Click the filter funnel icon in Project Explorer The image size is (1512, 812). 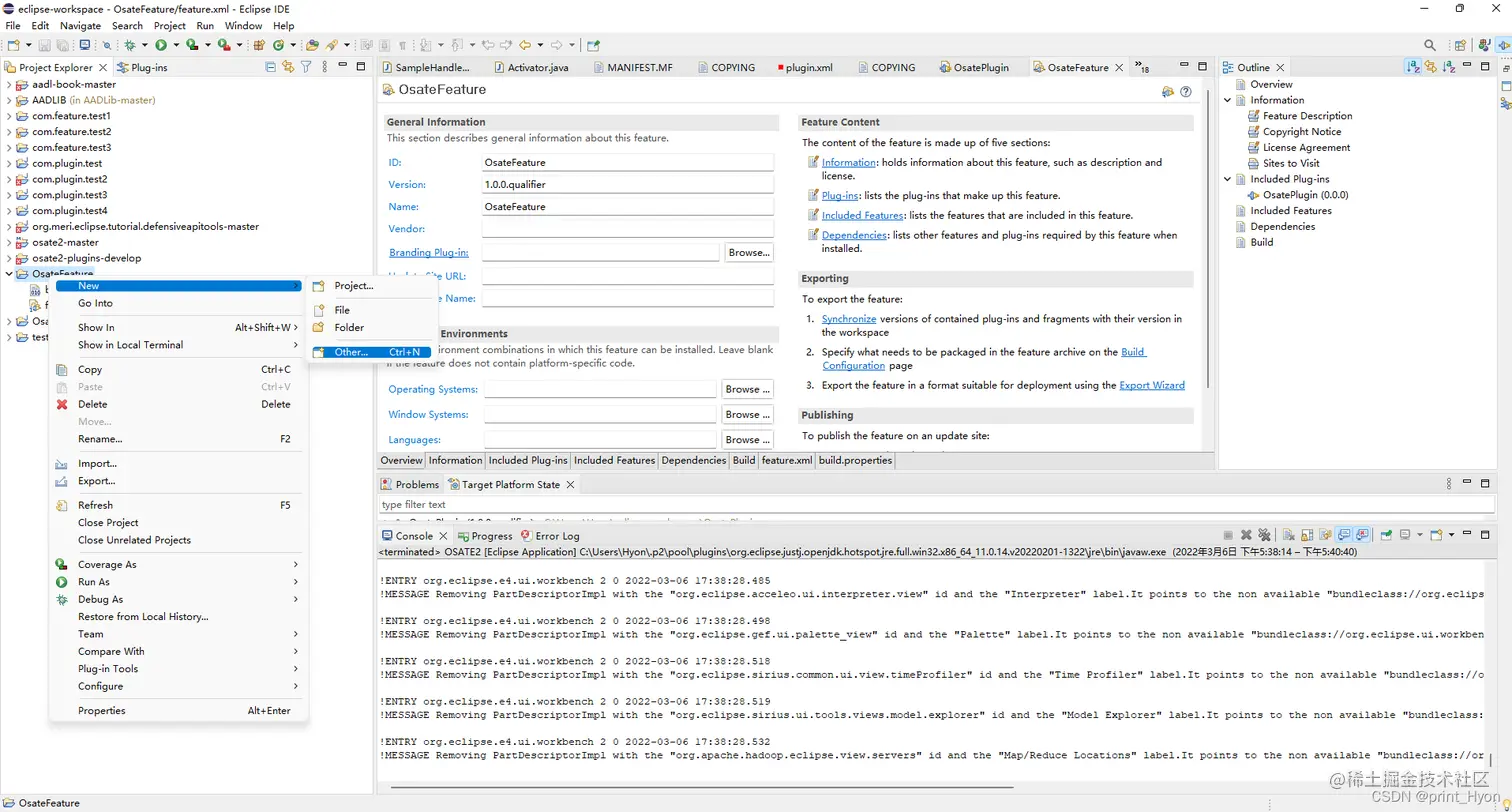(x=306, y=67)
